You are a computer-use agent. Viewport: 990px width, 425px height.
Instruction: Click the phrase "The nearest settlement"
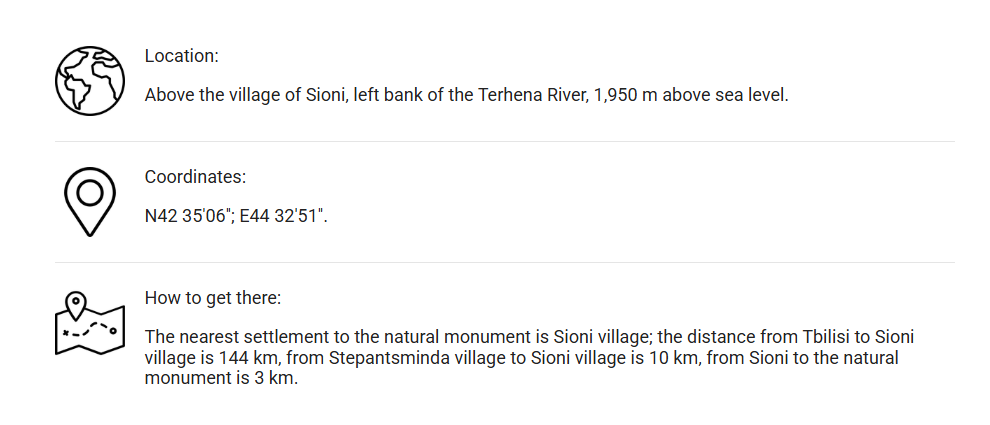click(230, 337)
